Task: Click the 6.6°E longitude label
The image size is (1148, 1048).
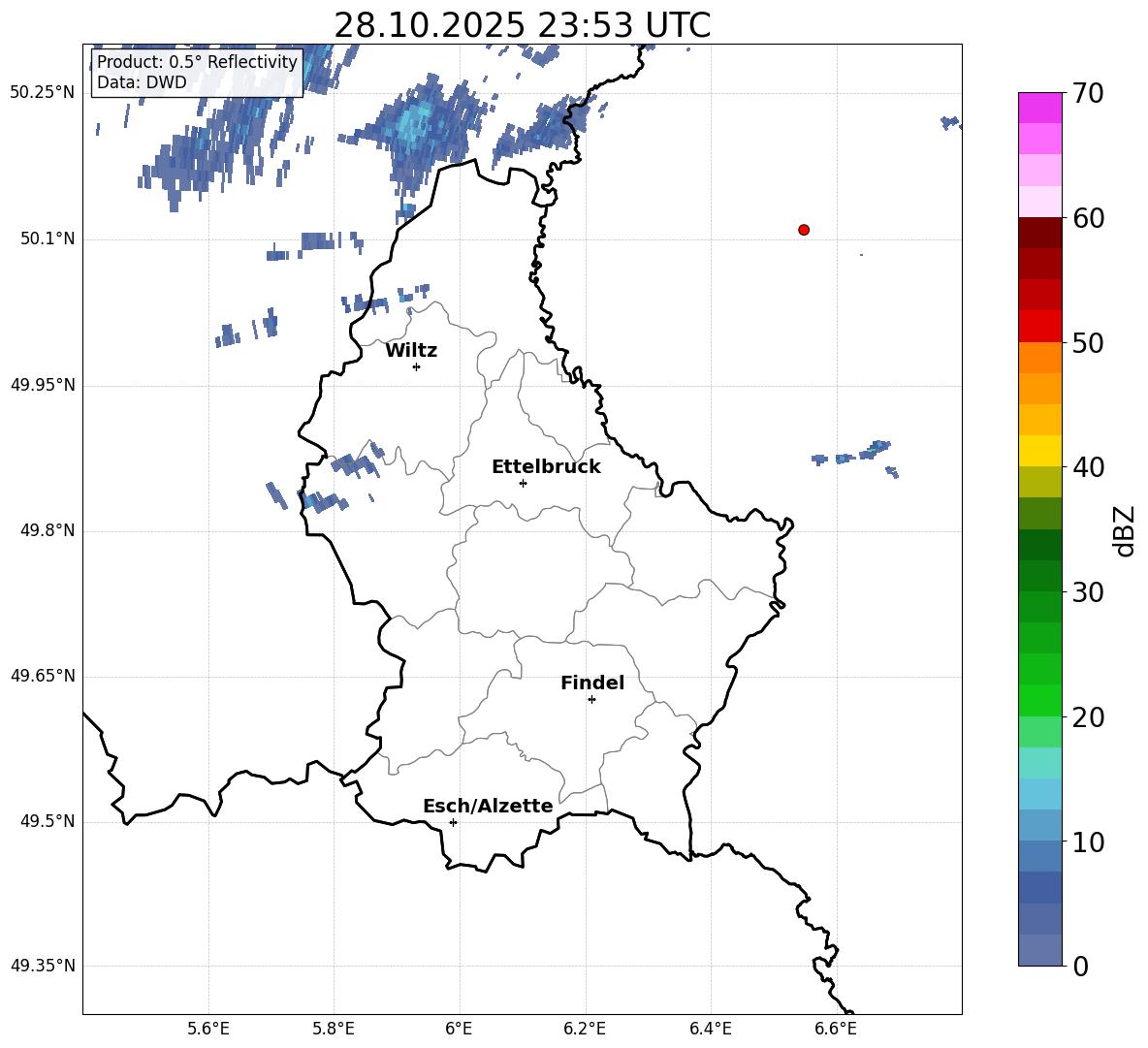Action: tap(836, 1030)
